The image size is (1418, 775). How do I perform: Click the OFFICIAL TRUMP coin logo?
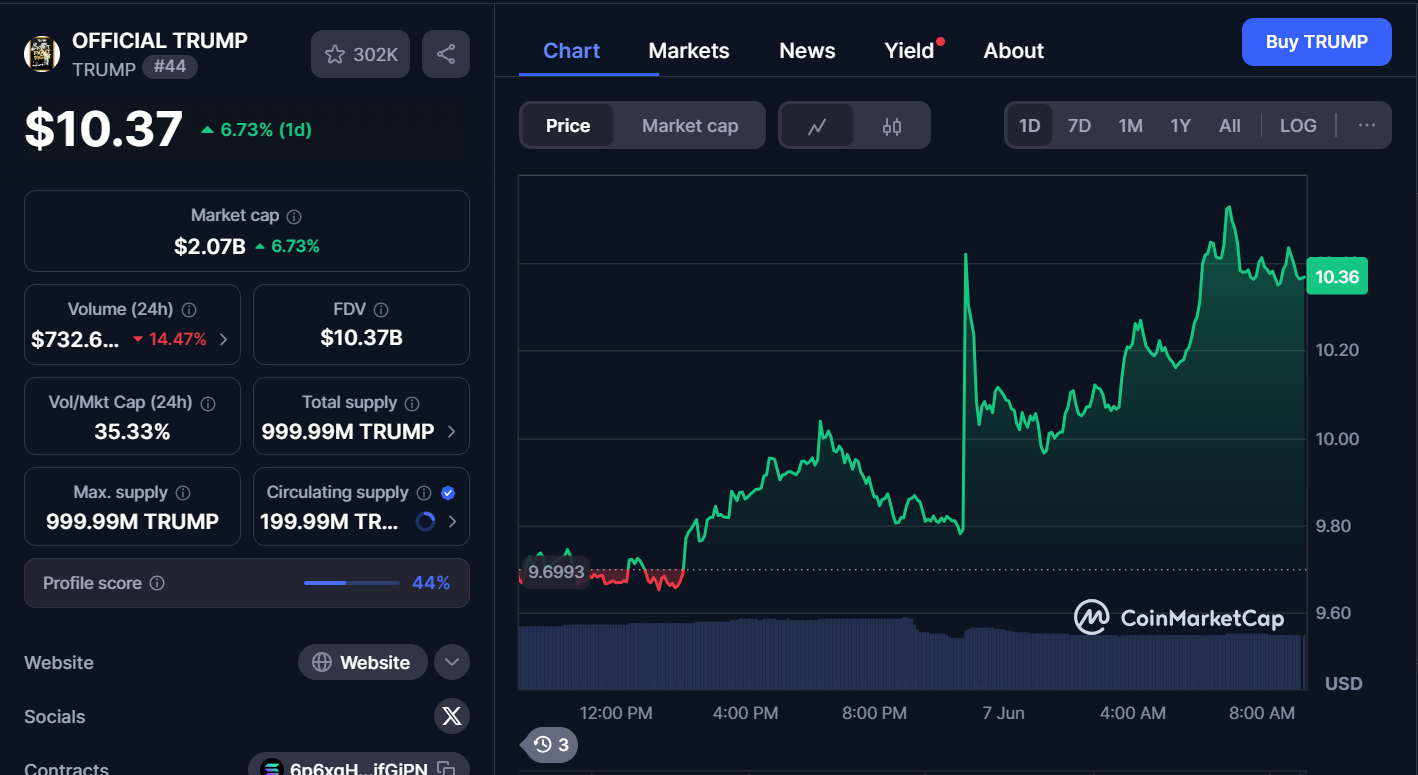pyautogui.click(x=42, y=54)
